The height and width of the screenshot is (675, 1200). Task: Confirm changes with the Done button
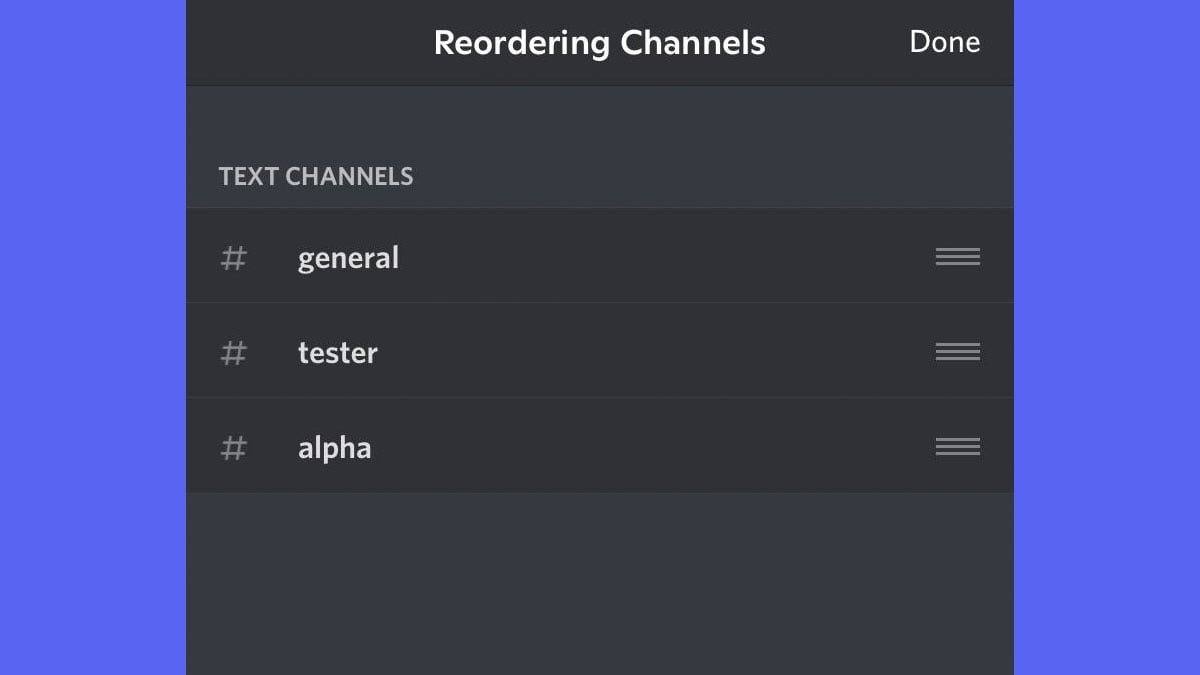(x=944, y=42)
